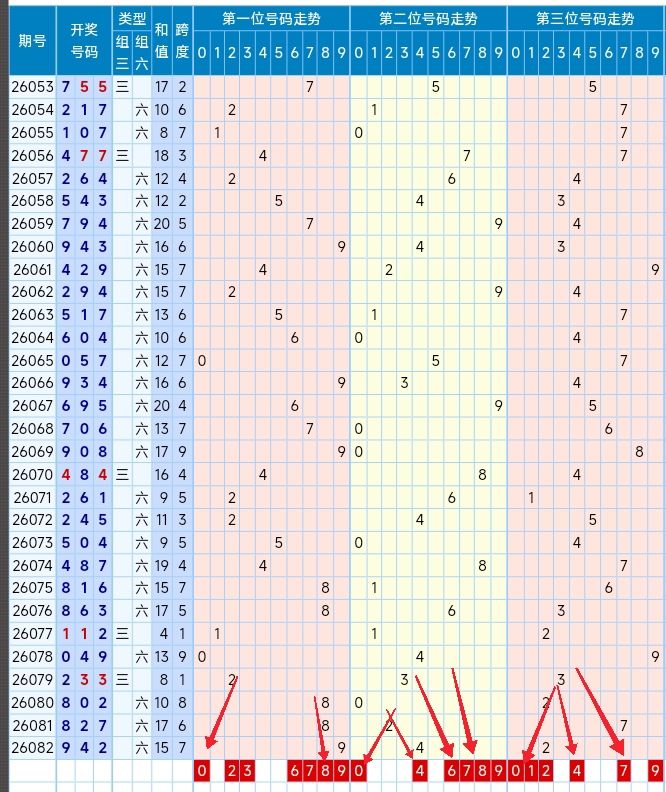This screenshot has width=666, height=792.
Task: Click the 三 type mark in row 26070
Action: point(122,475)
